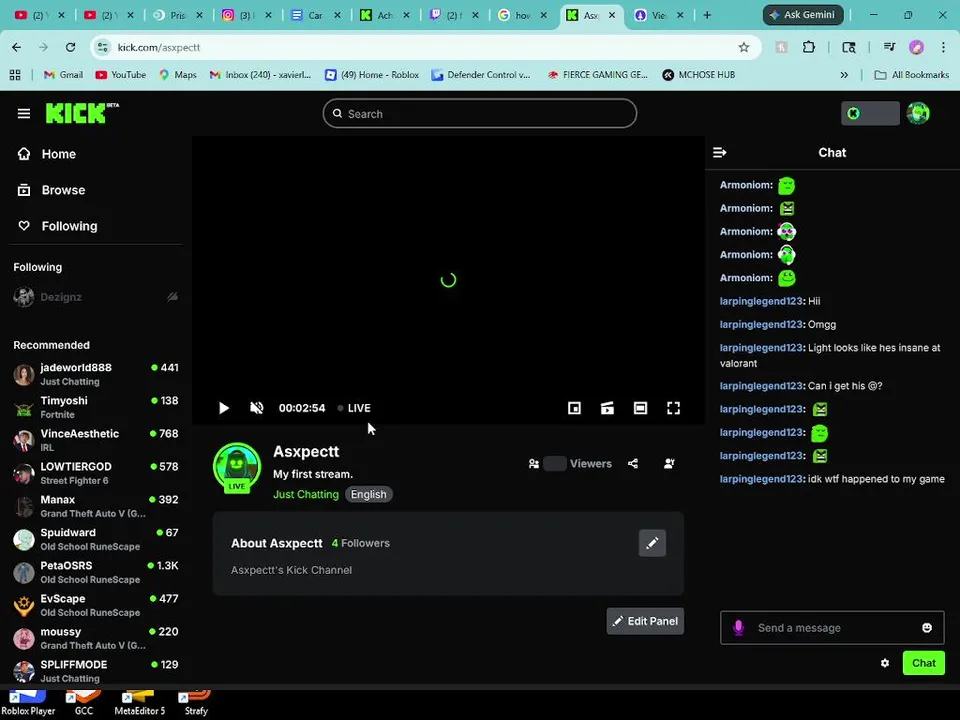Image resolution: width=960 pixels, height=720 pixels.
Task: Open the YouTube bookmark
Action: click(121, 75)
